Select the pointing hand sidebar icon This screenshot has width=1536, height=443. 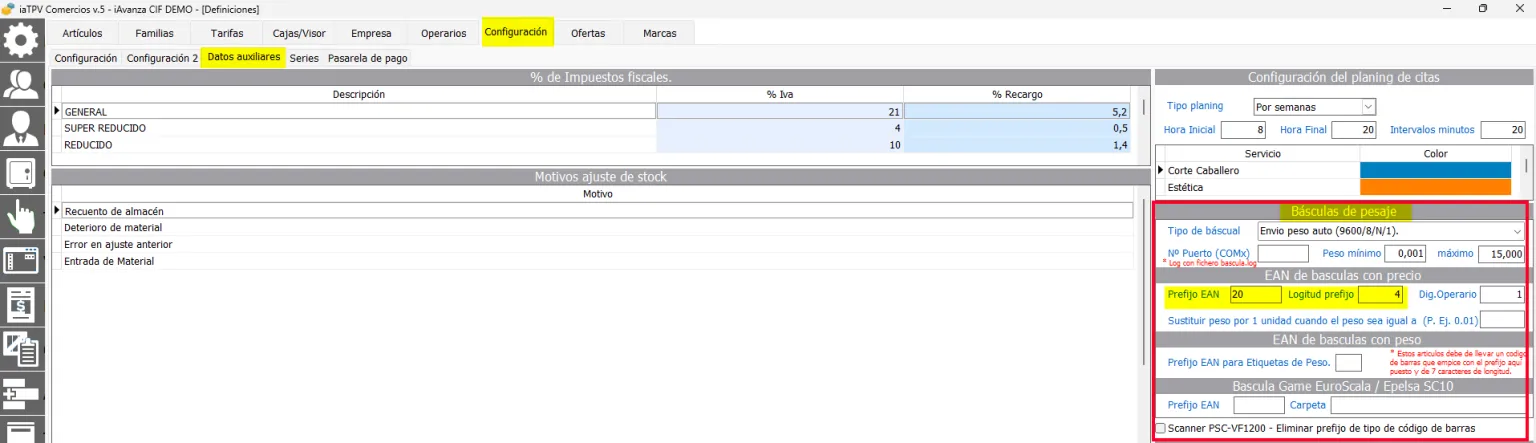click(x=22, y=216)
